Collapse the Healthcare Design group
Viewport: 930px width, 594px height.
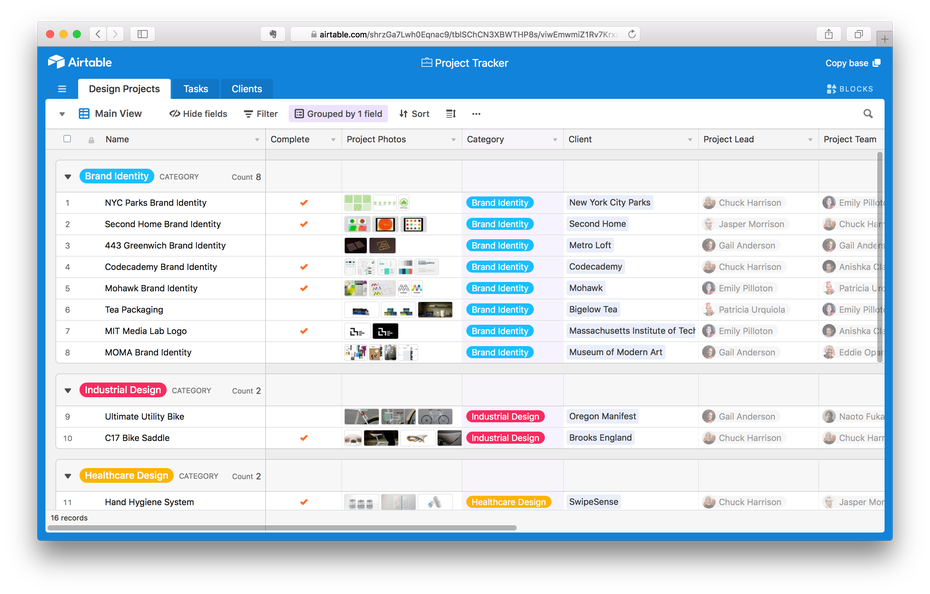coord(68,476)
